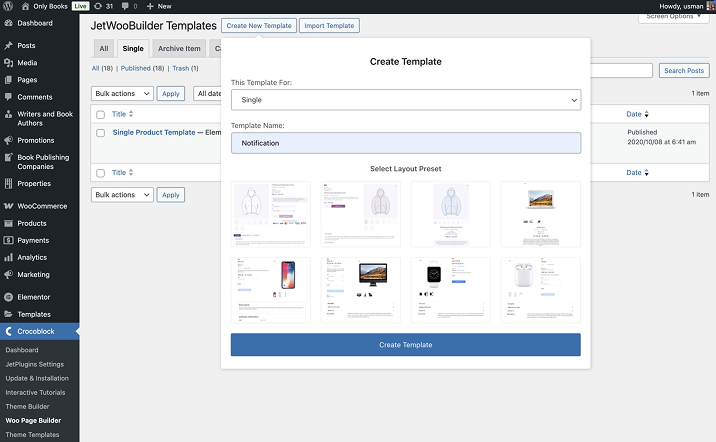716x442 pixels.
Task: Open Properties icon in sidebar
Action: click(x=8, y=184)
